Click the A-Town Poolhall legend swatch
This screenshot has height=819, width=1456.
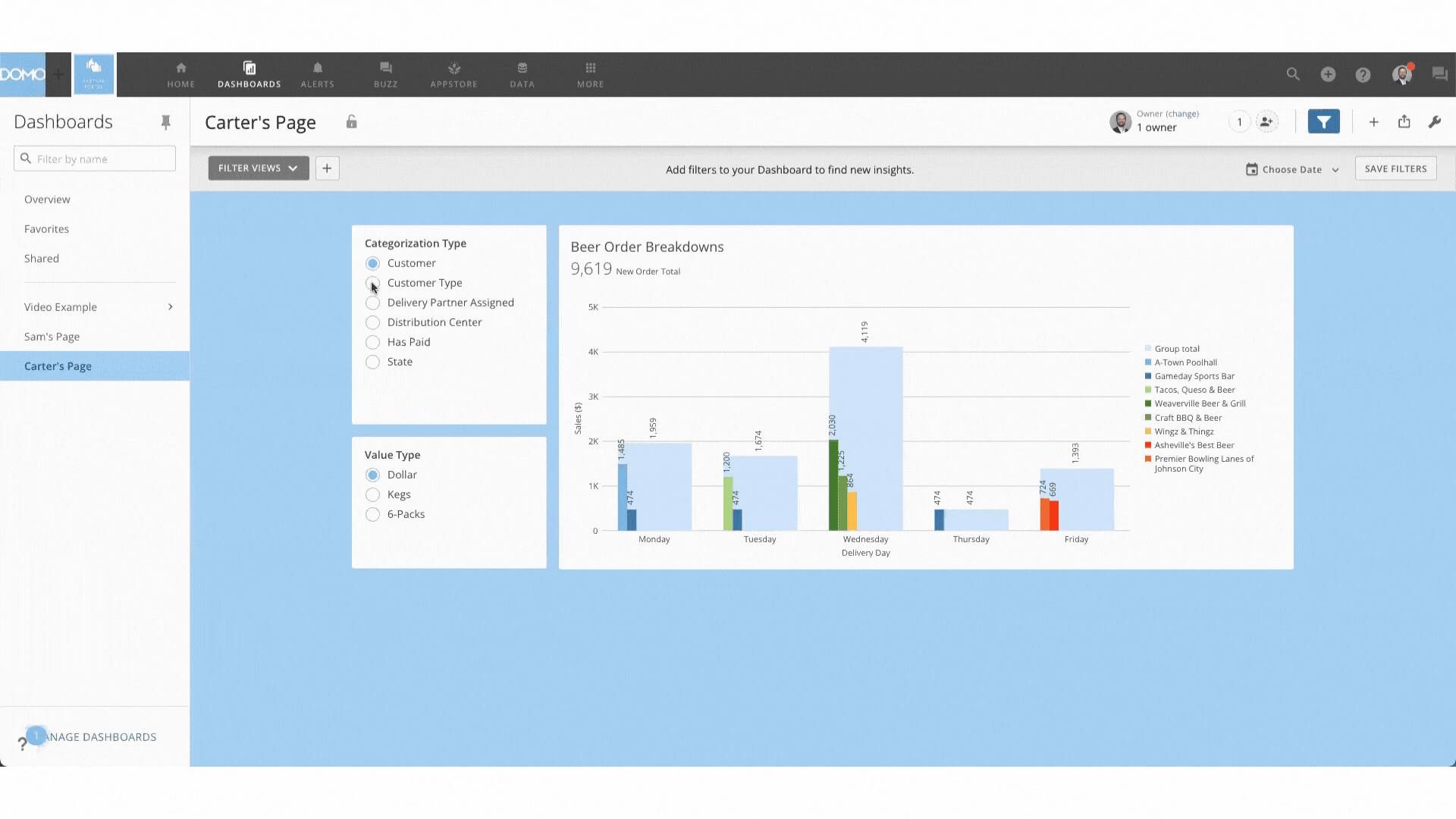[x=1148, y=362]
